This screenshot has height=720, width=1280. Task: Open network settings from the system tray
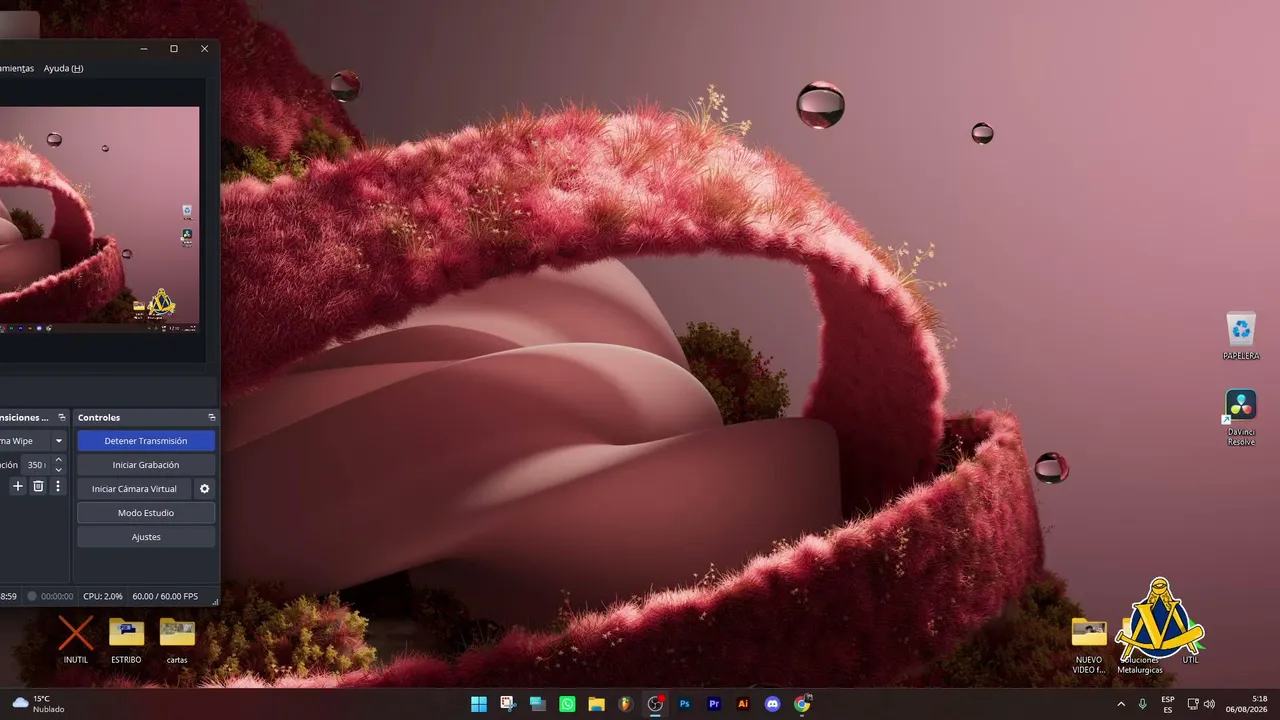click(1193, 704)
